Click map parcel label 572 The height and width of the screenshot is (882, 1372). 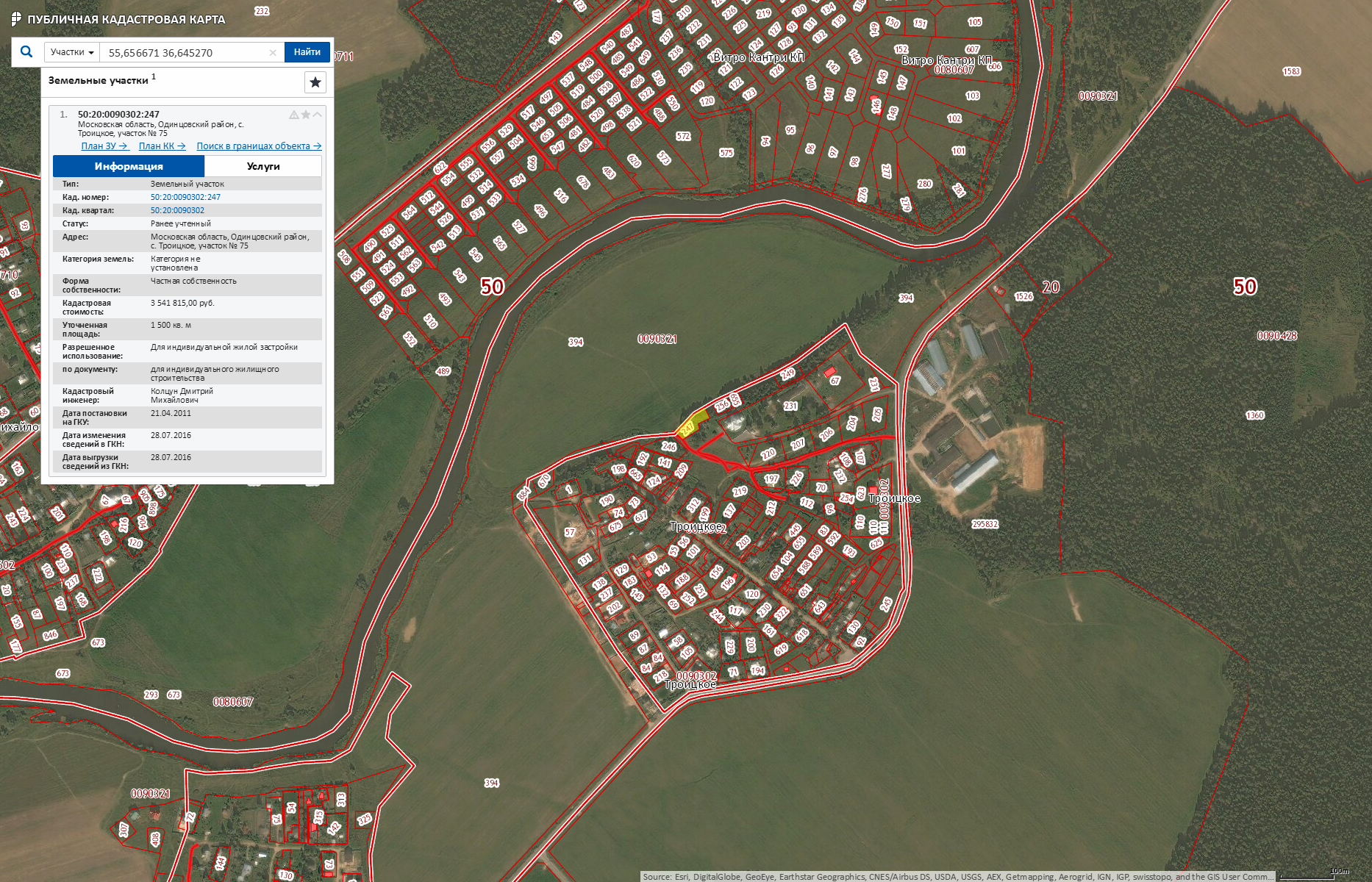click(683, 136)
